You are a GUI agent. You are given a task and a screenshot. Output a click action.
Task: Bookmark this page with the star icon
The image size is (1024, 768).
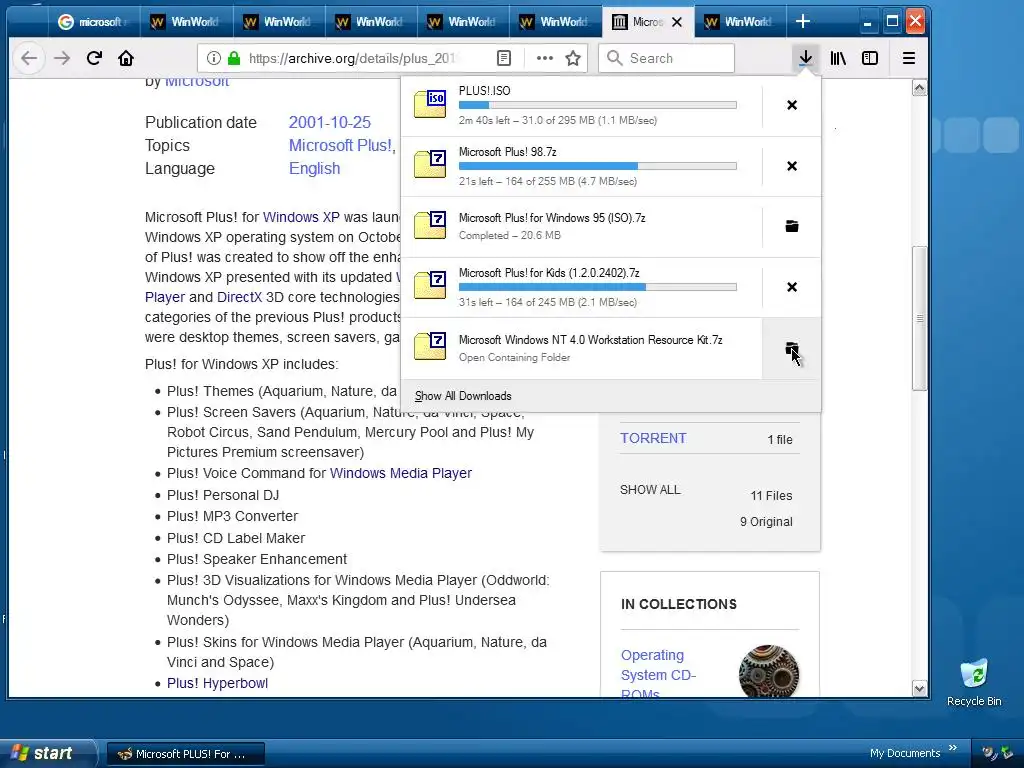click(x=573, y=58)
